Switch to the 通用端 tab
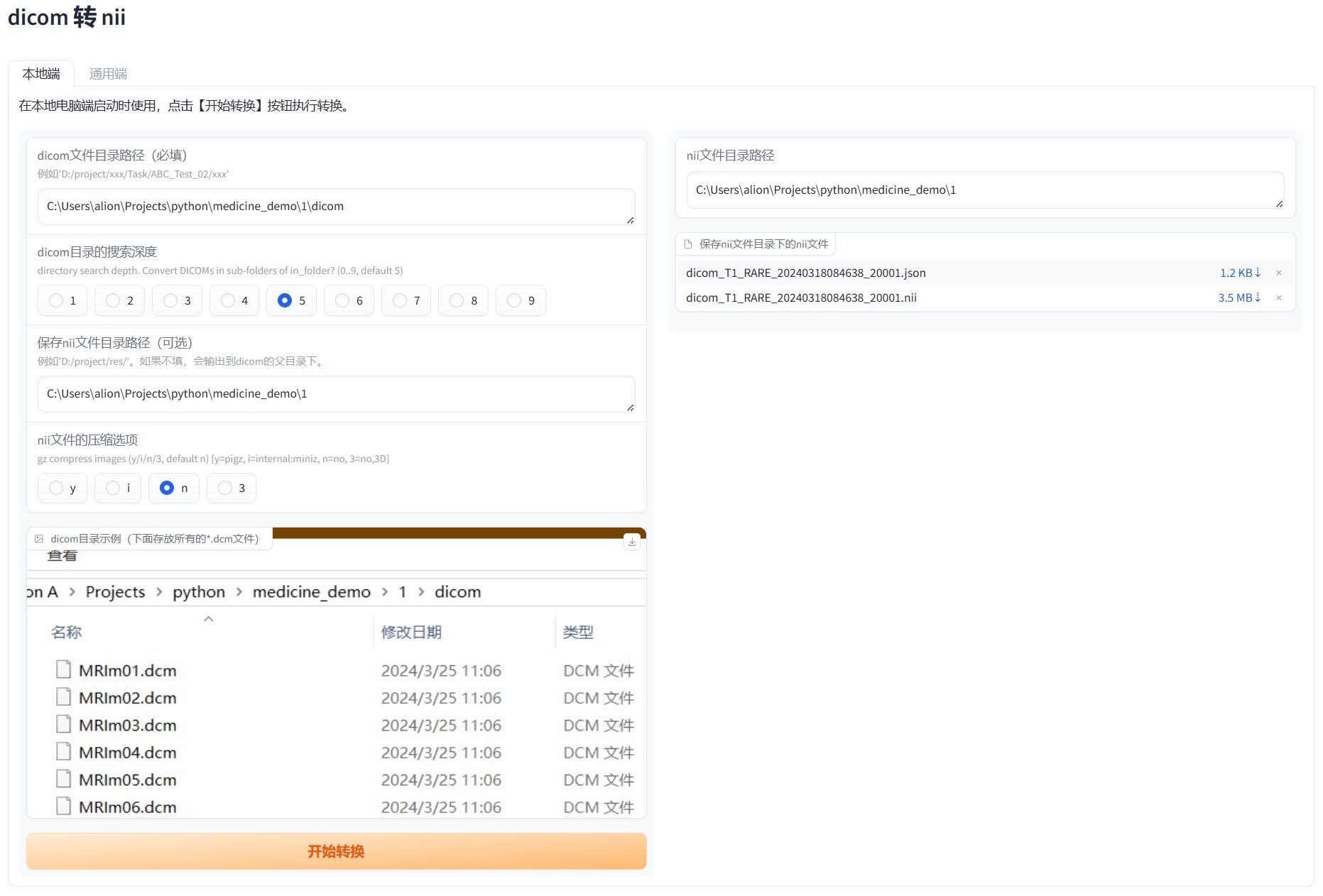The height and width of the screenshot is (896, 1323). (108, 74)
